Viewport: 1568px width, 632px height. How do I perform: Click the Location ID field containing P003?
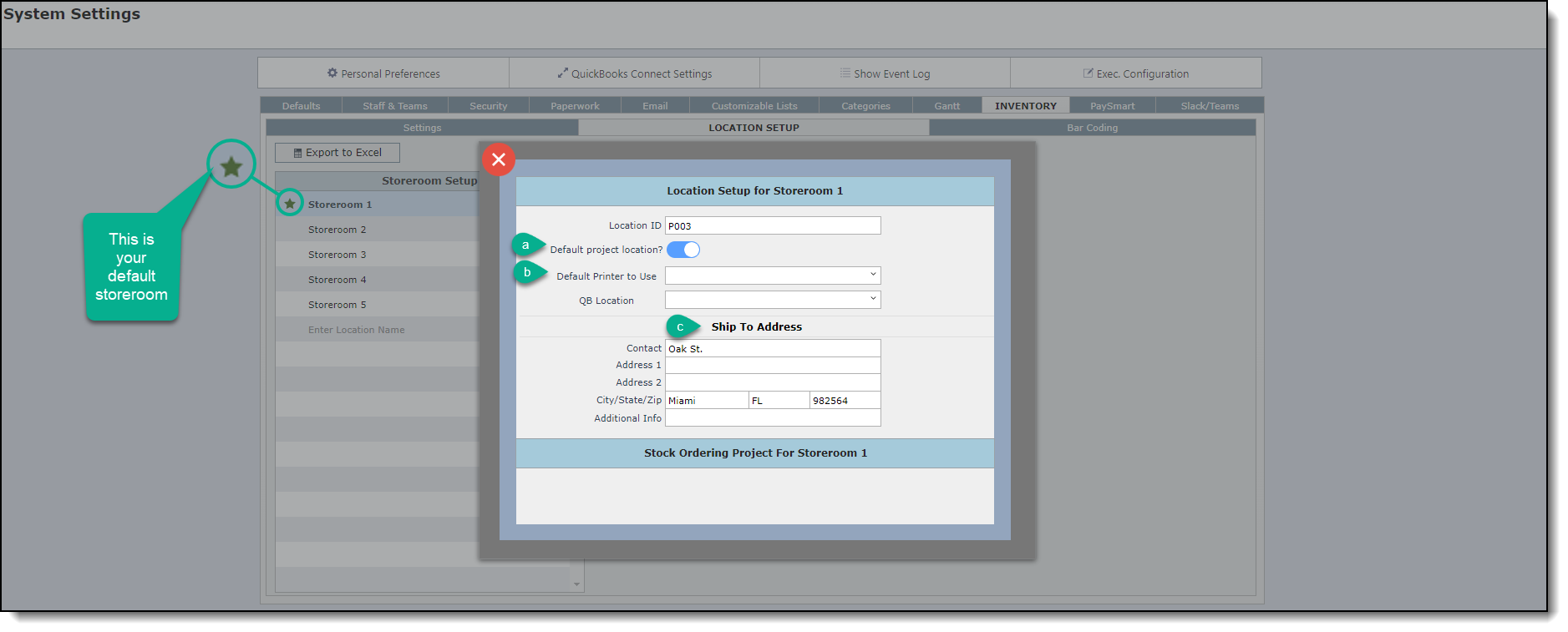(x=773, y=225)
